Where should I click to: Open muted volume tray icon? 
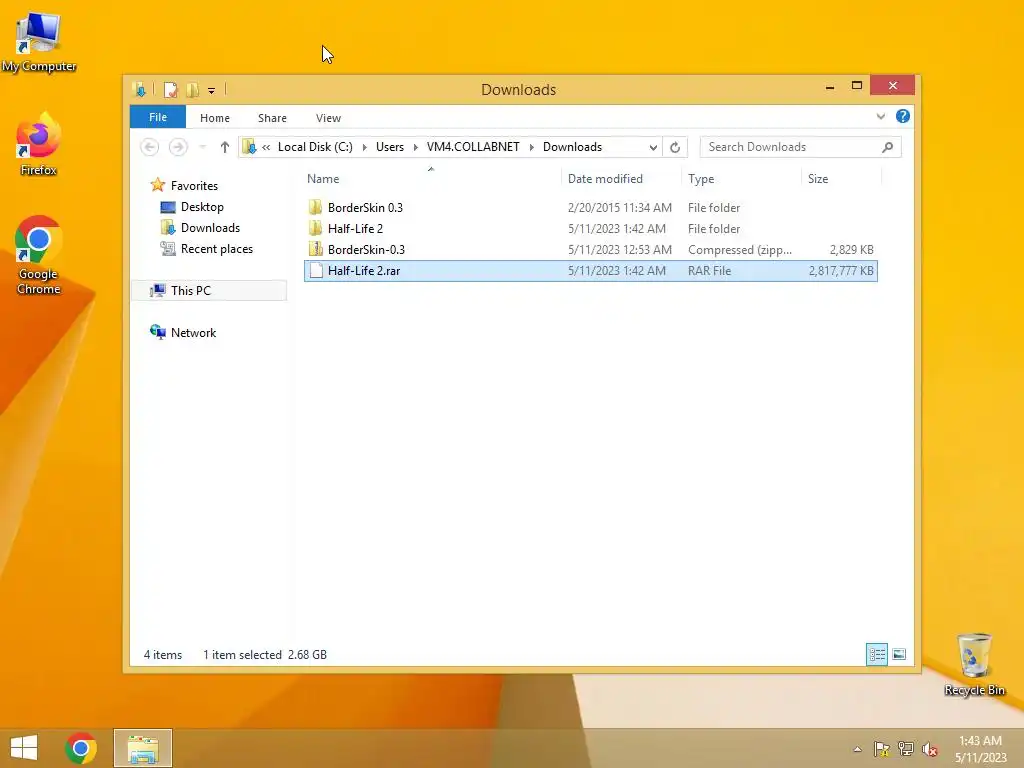point(930,749)
